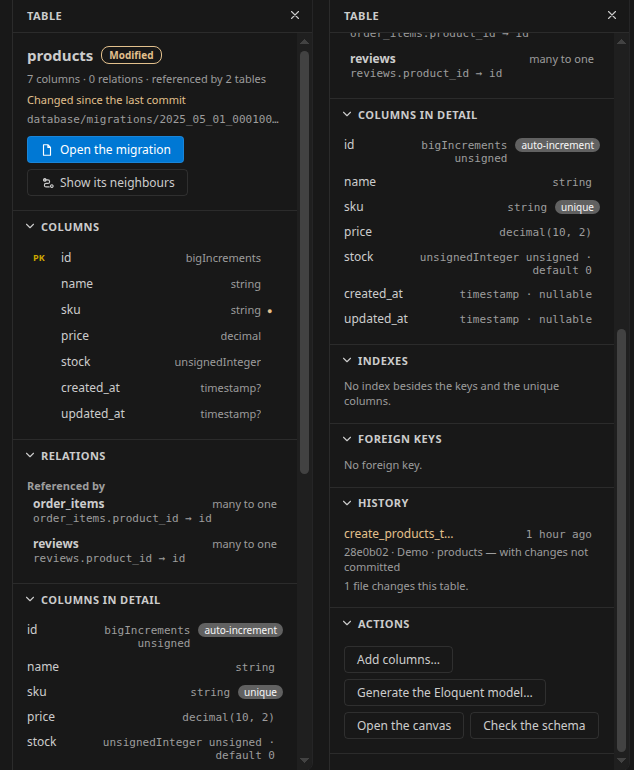Click the PK badge beside id

(x=39, y=258)
